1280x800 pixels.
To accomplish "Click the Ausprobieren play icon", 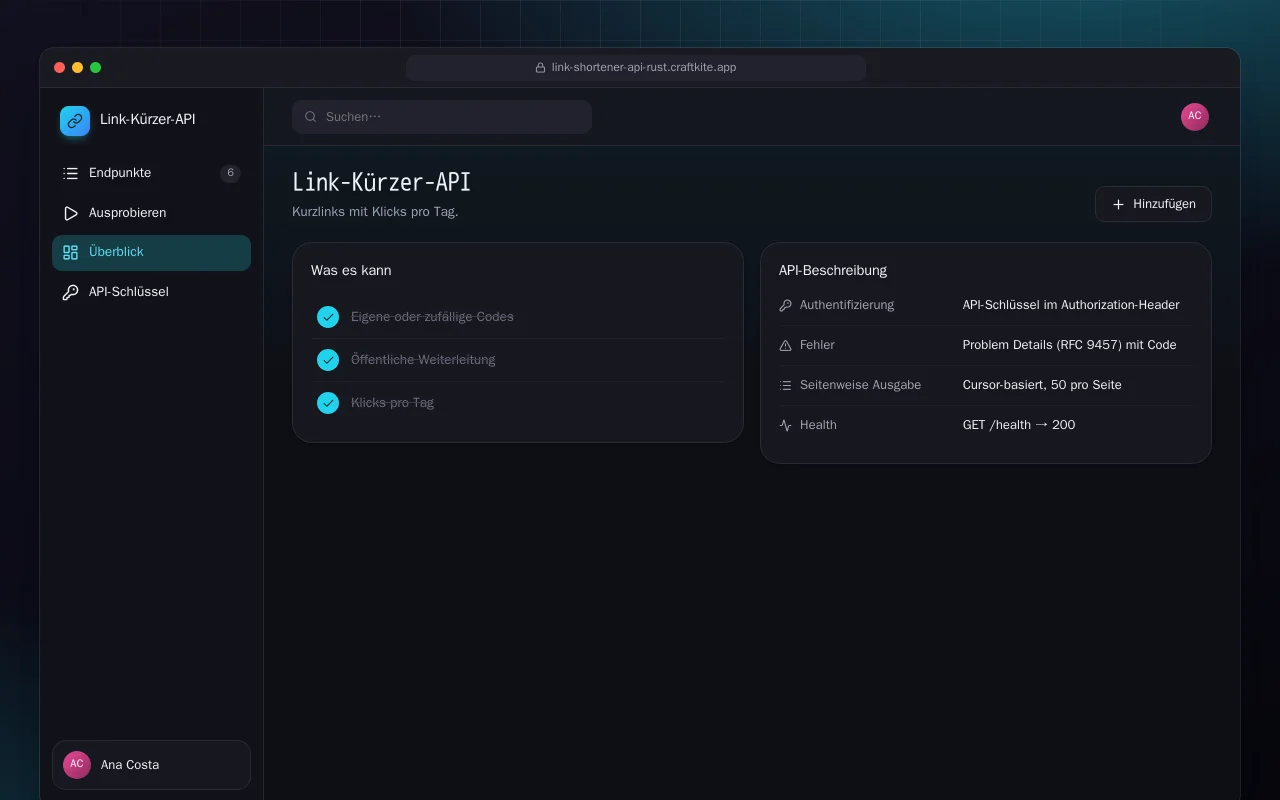I will tap(70, 213).
